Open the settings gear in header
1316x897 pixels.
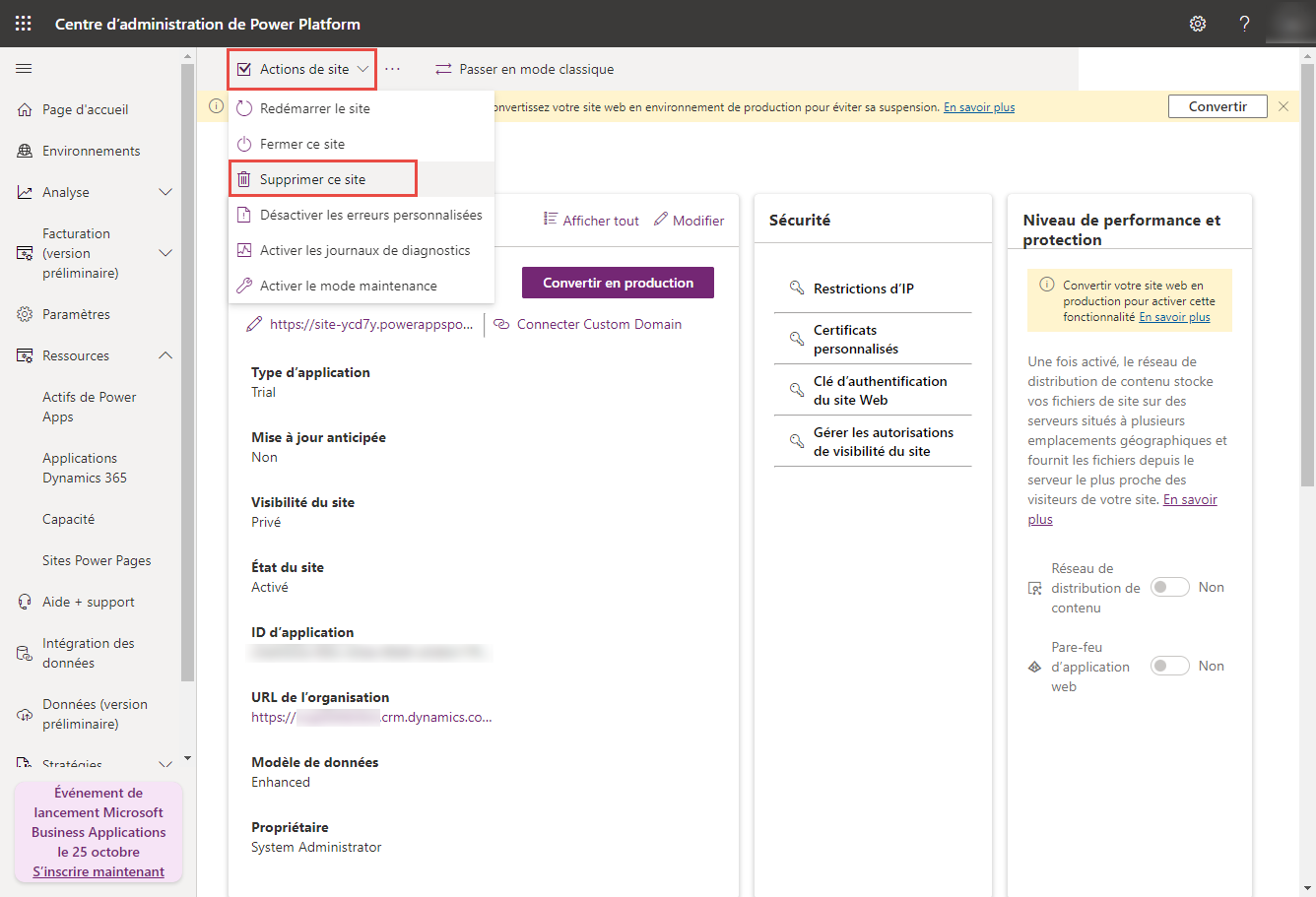(1198, 24)
